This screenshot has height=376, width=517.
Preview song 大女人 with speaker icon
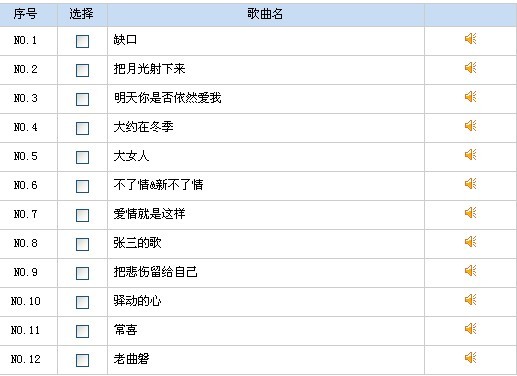(470, 155)
